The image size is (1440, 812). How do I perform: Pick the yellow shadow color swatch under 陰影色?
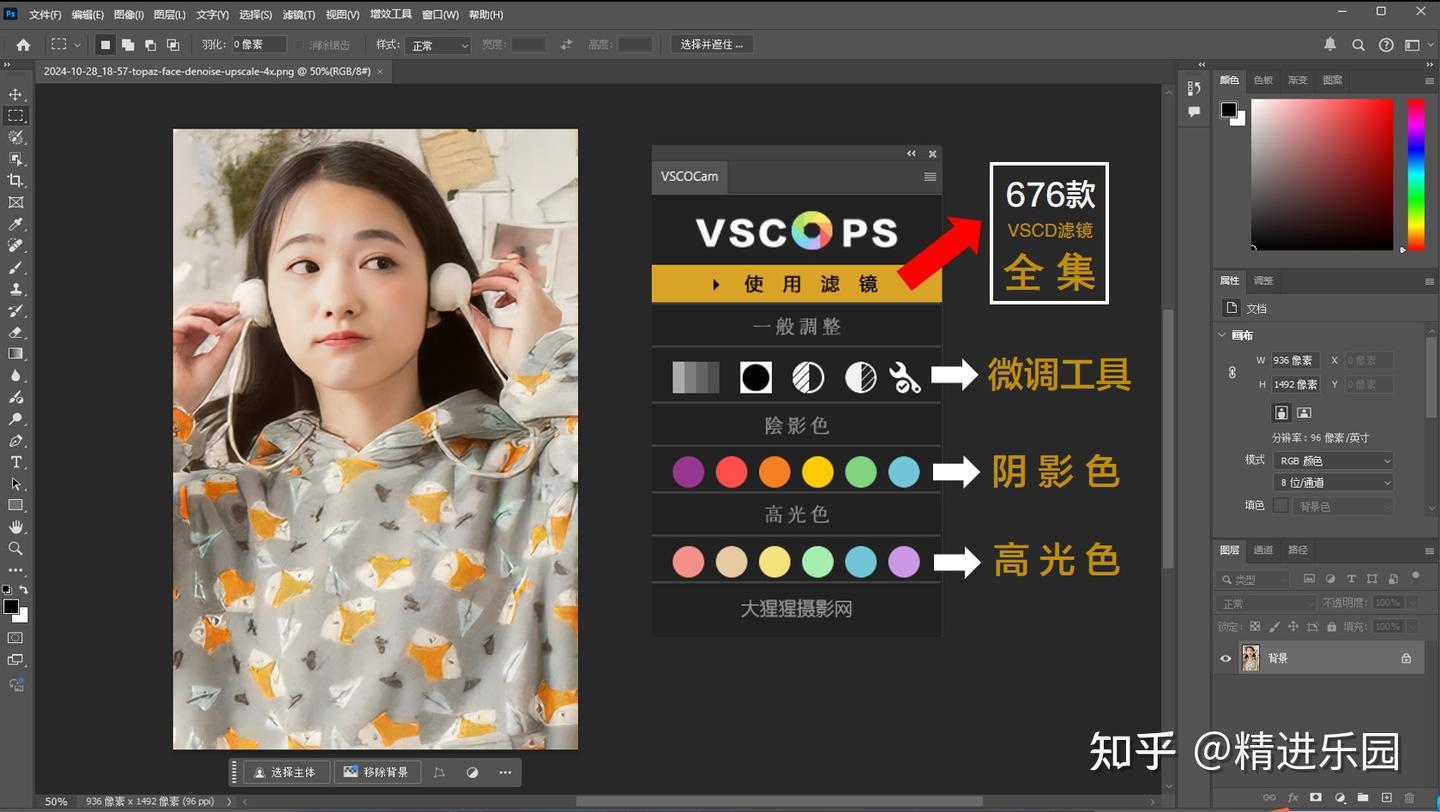(x=818, y=471)
